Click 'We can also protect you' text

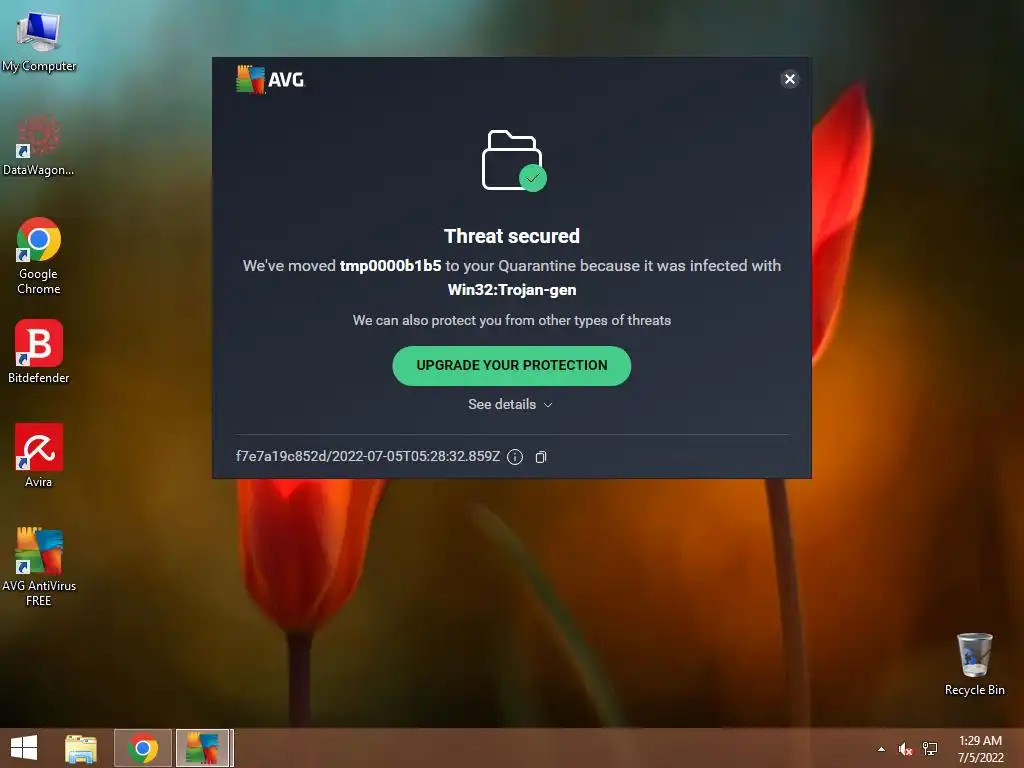pos(512,321)
